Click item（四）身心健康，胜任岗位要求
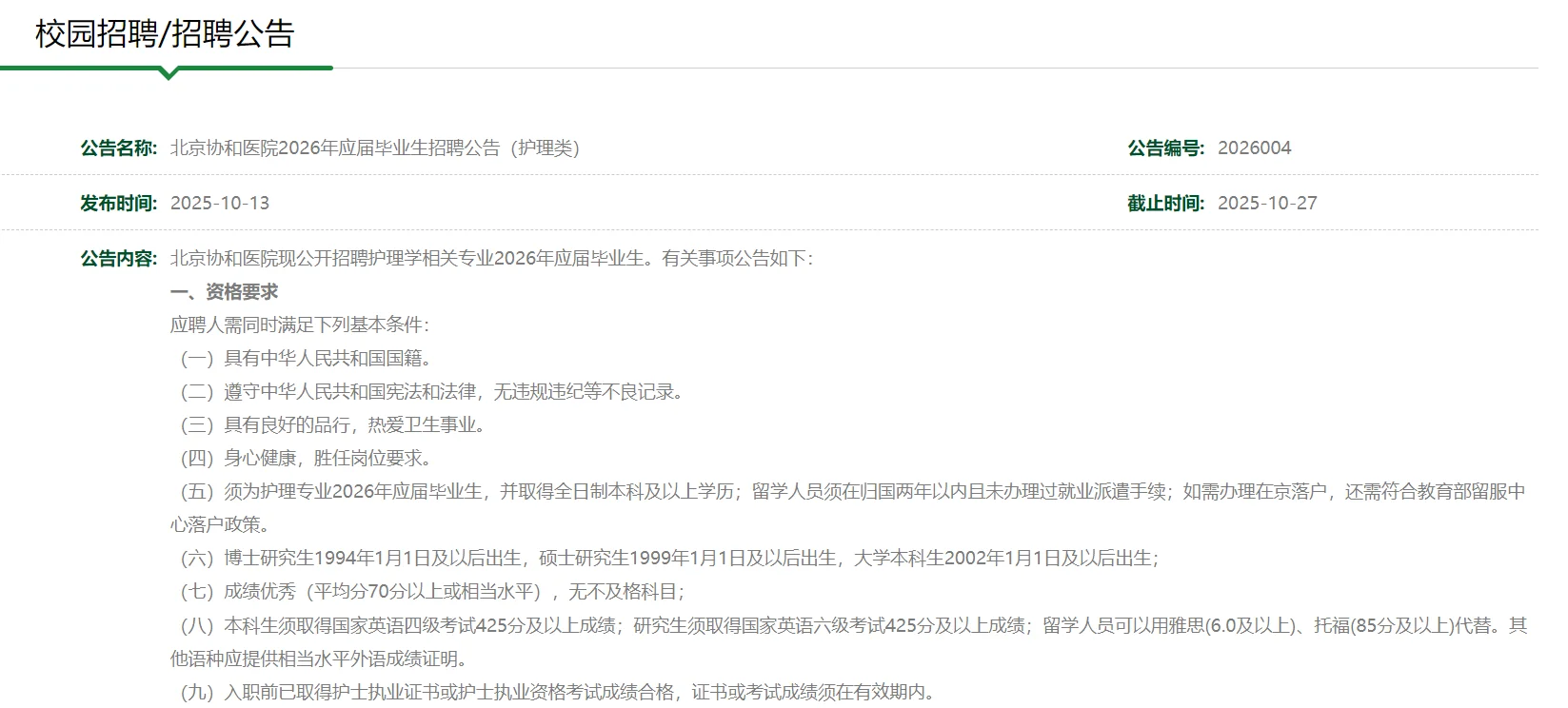This screenshot has height=708, width=1568. point(307,459)
